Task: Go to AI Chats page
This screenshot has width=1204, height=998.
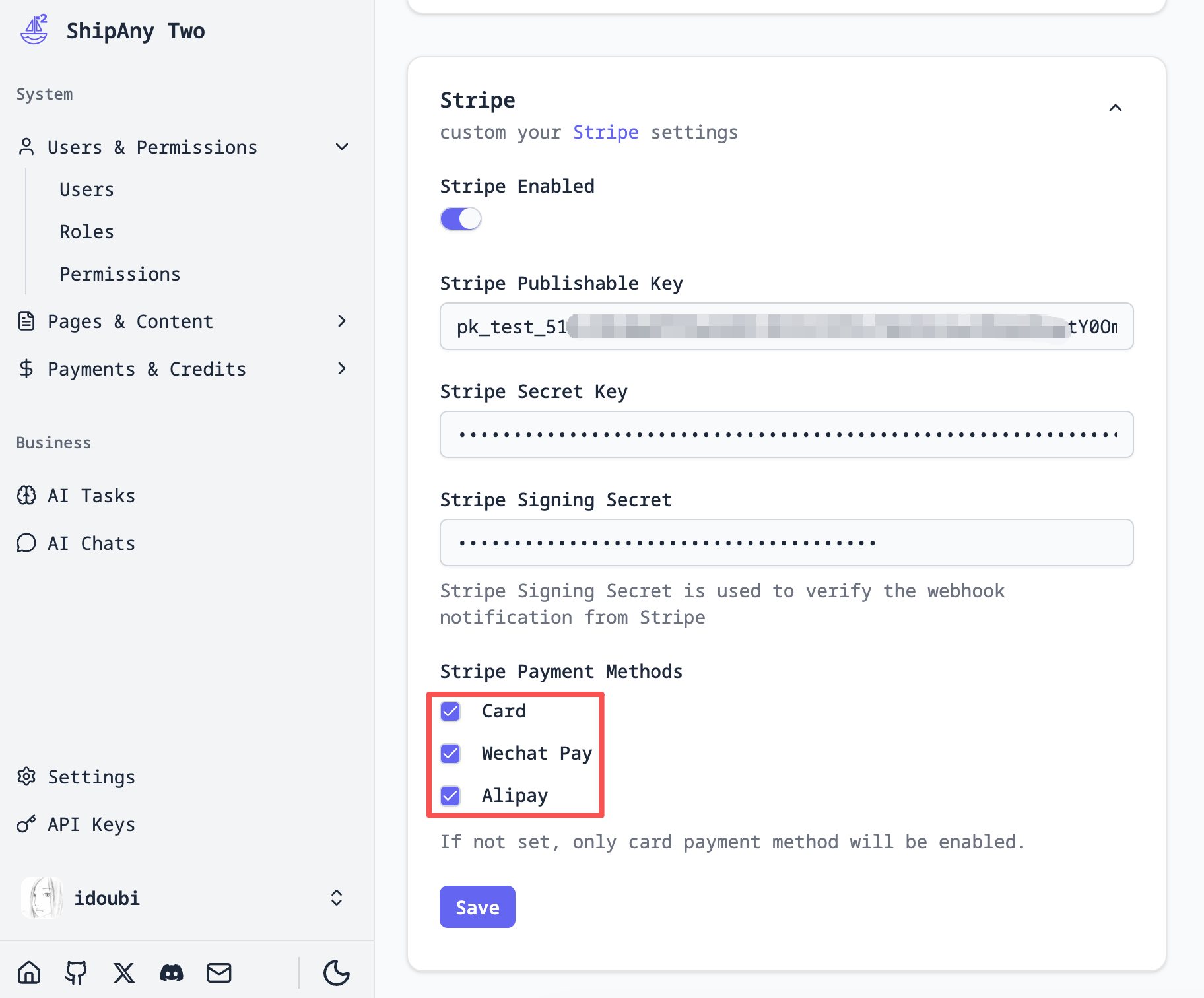Action: (91, 543)
